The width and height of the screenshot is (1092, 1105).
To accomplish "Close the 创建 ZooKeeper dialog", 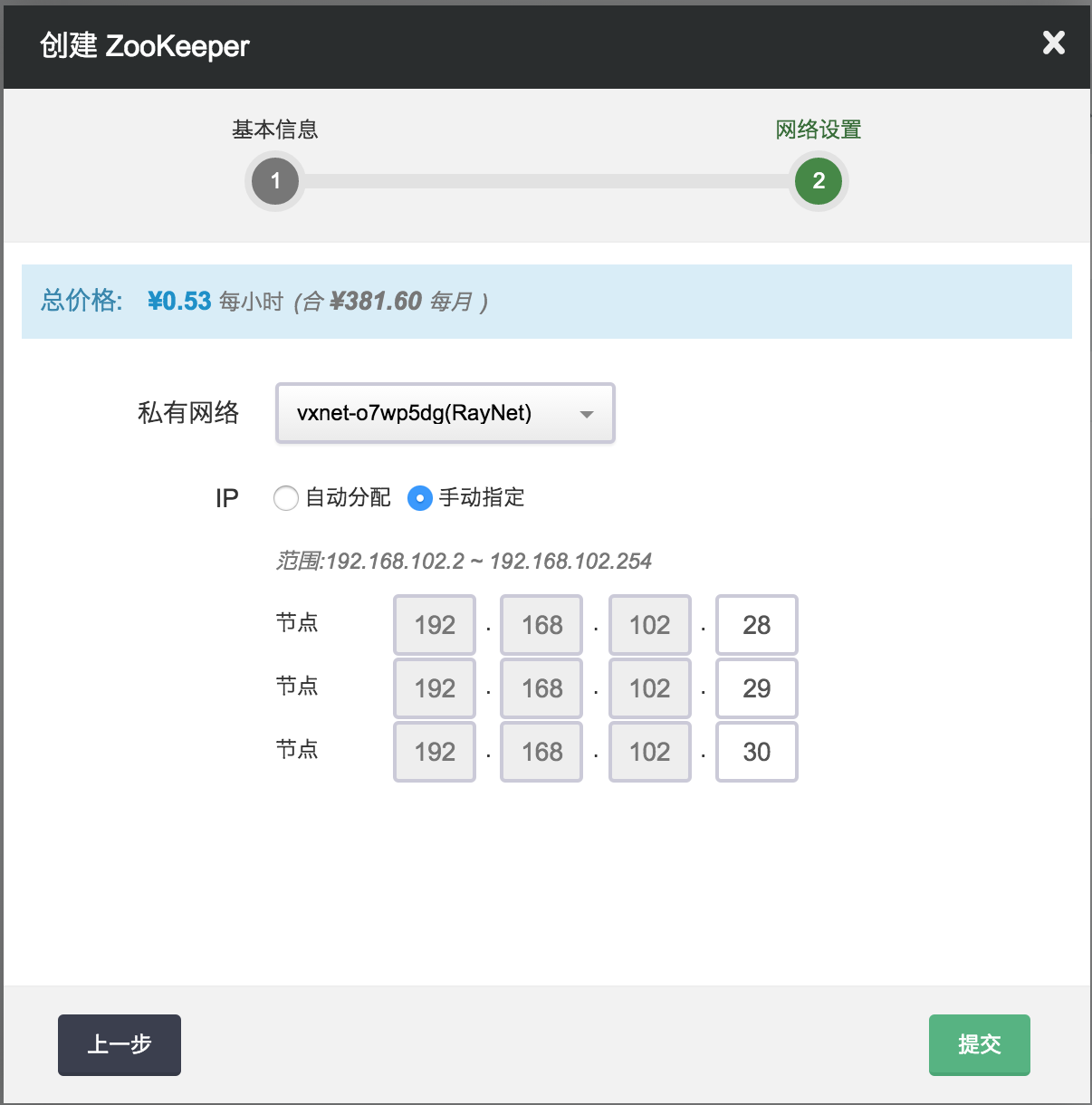I will point(1053,43).
